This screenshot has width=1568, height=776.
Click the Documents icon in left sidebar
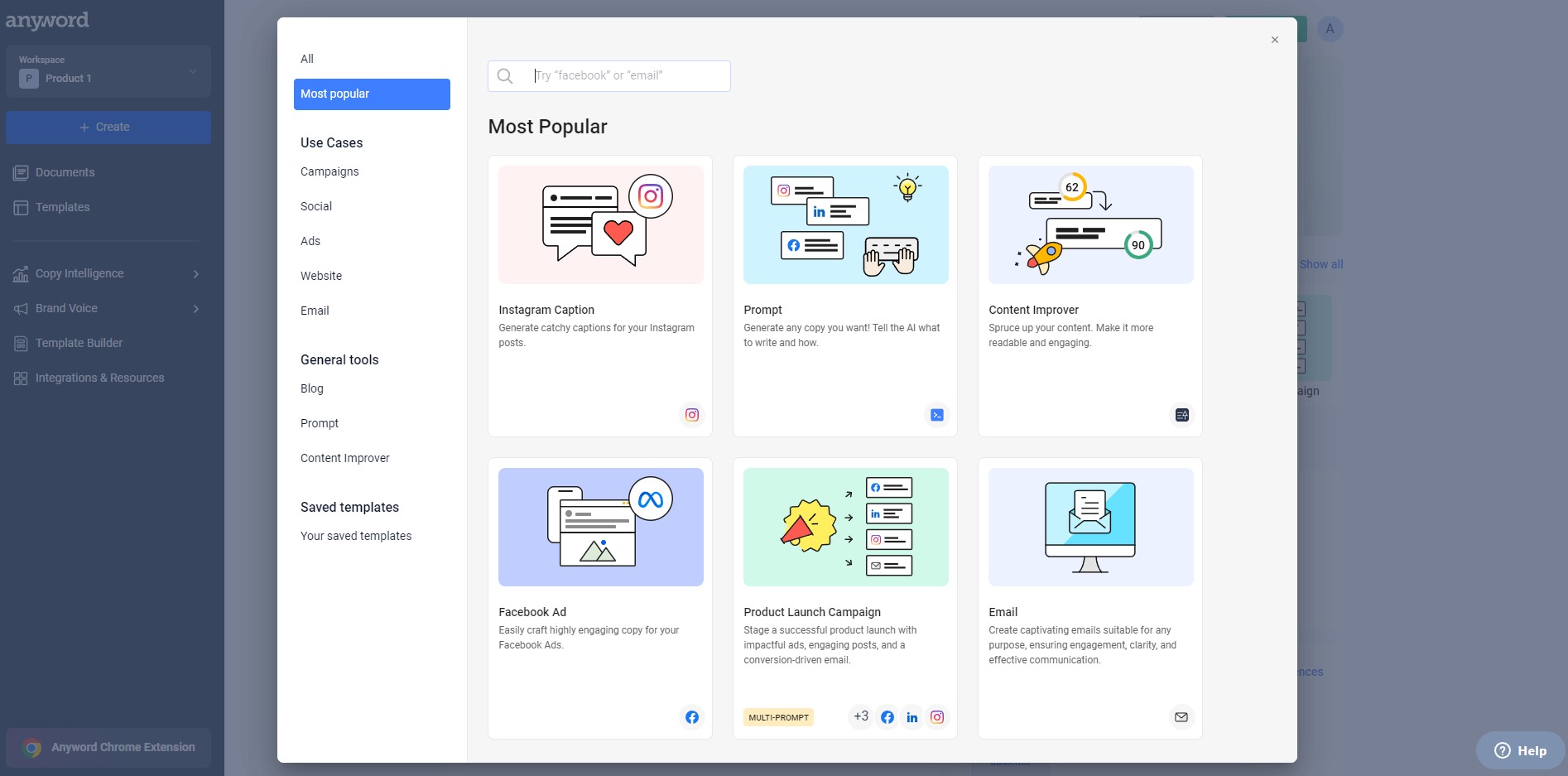point(21,173)
